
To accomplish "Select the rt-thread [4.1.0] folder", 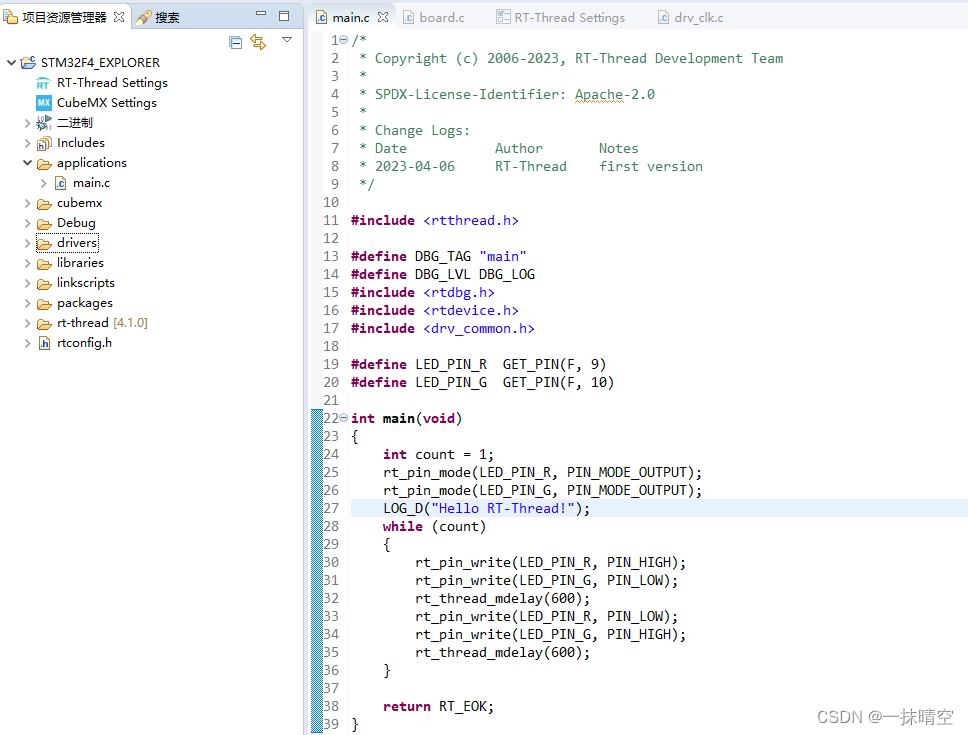I will pos(102,323).
